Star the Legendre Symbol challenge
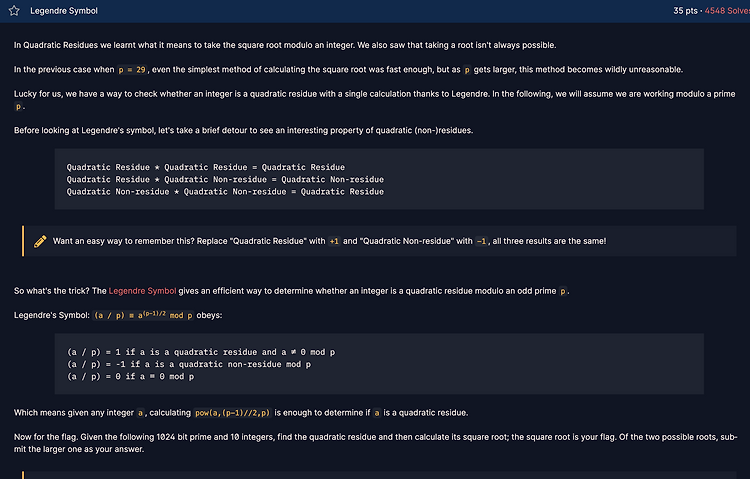The height and width of the screenshot is (479, 750). 14,11
